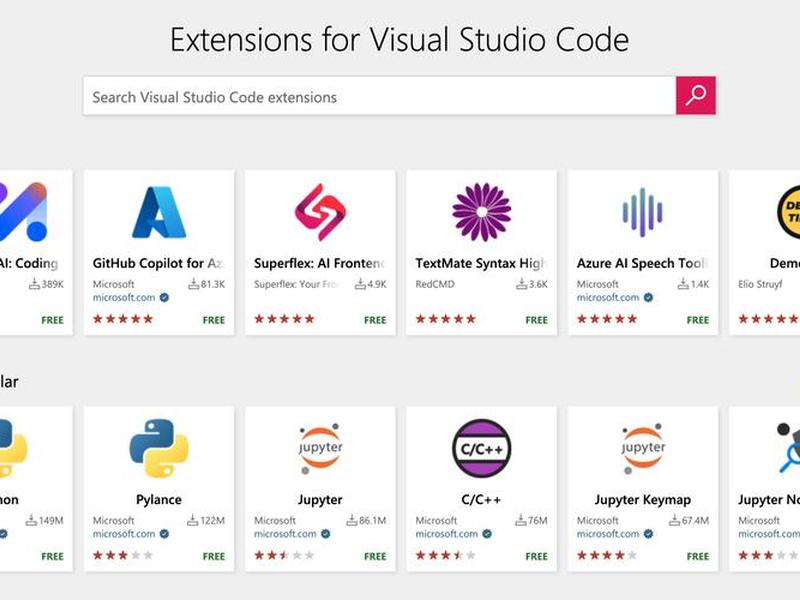This screenshot has height=600, width=800.
Task: Open the GitHub Copilot for Azure logo
Action: click(x=159, y=212)
